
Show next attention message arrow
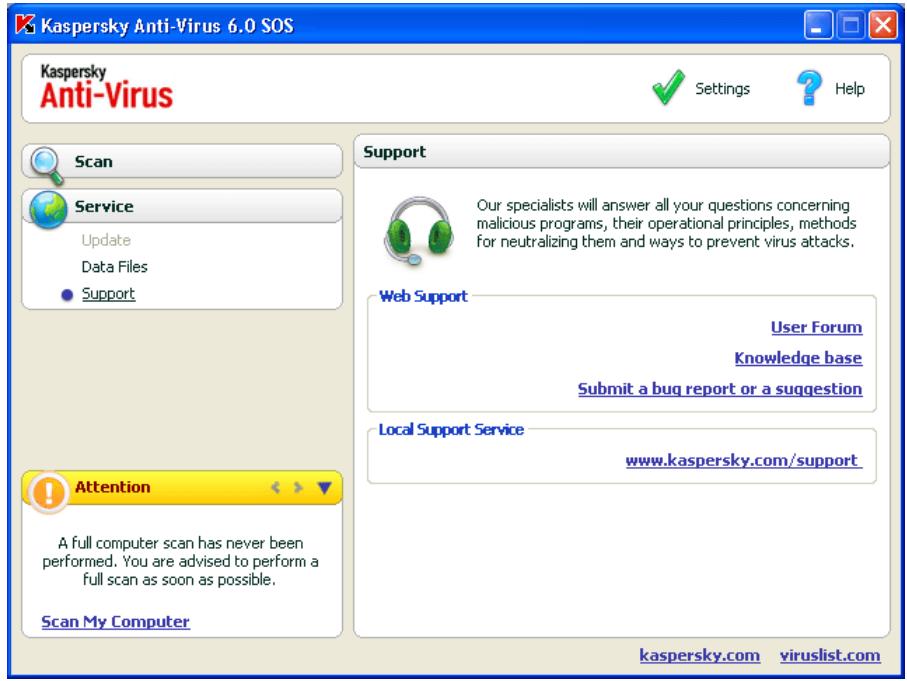click(298, 487)
